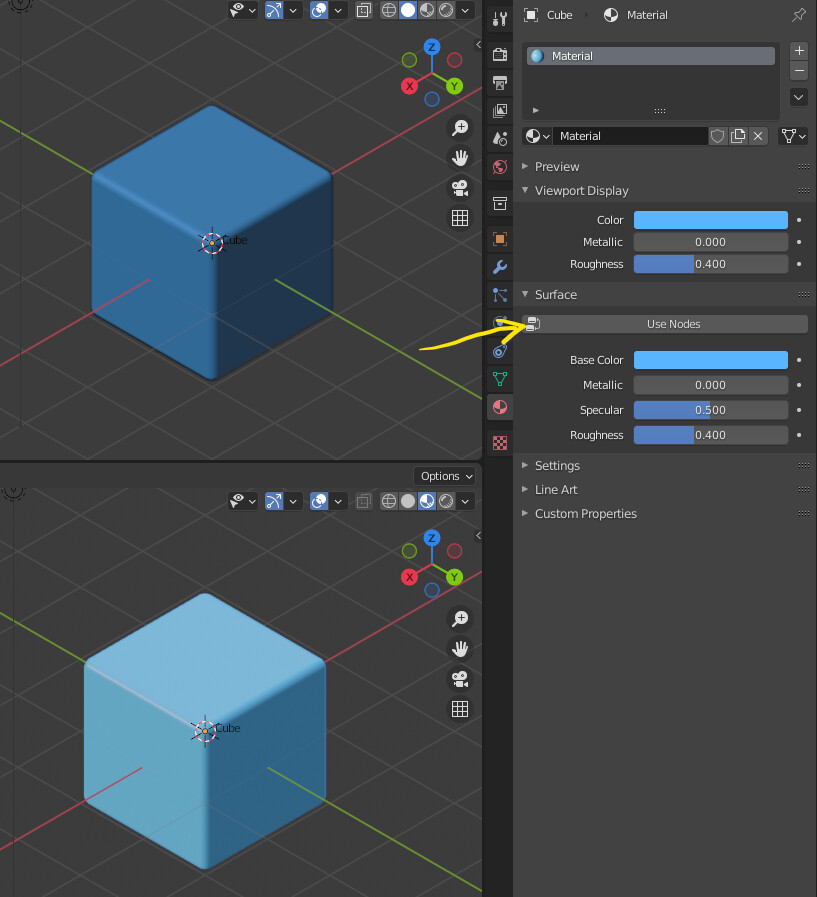Open the Options menu in bottom viewport

[444, 476]
